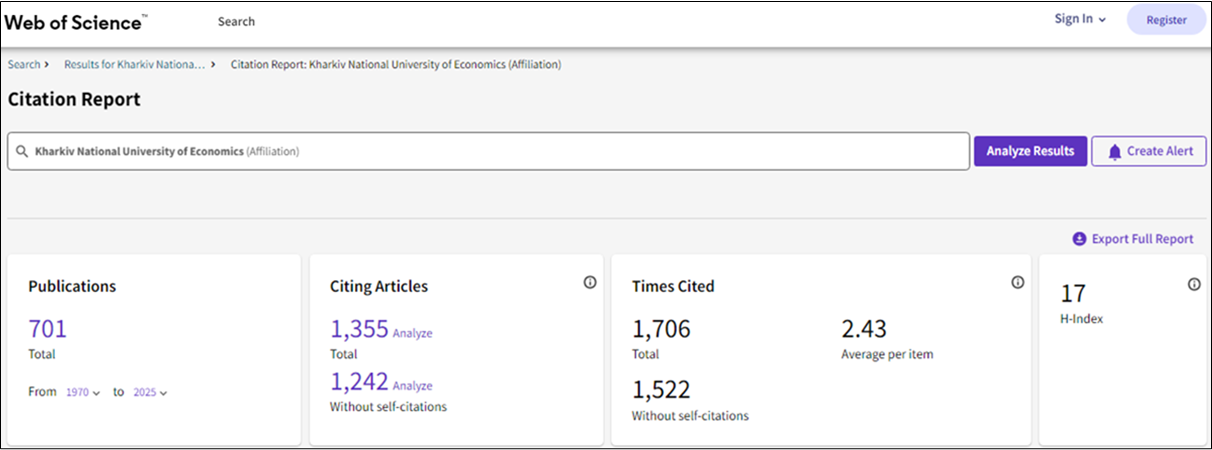Open Results for Kharkiv Nationa… breadcrumb
The height and width of the screenshot is (450, 1212).
135,64
